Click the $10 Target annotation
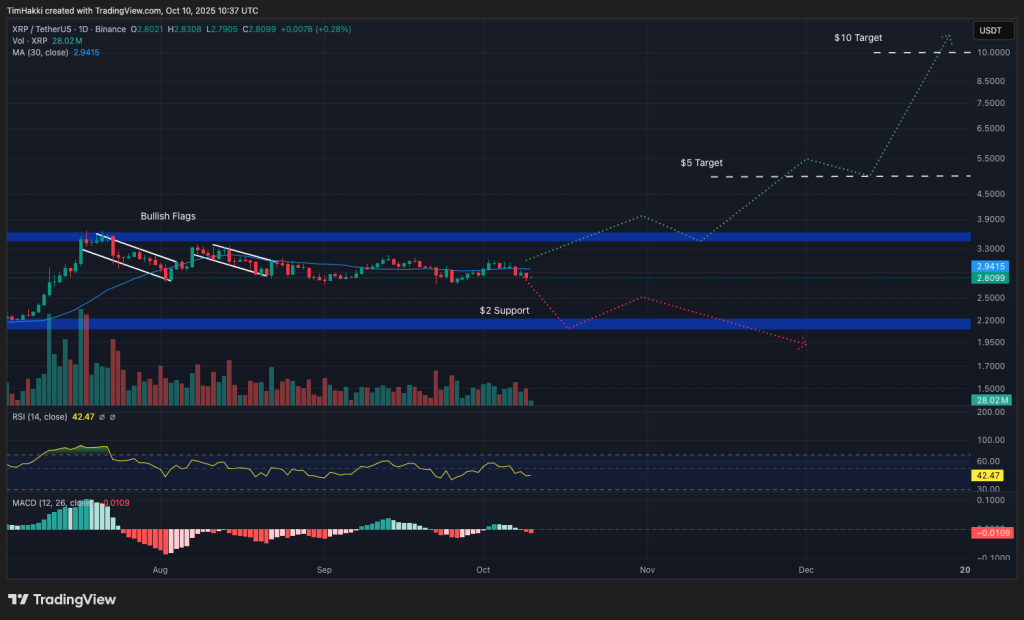This screenshot has width=1024, height=620. tap(859, 37)
